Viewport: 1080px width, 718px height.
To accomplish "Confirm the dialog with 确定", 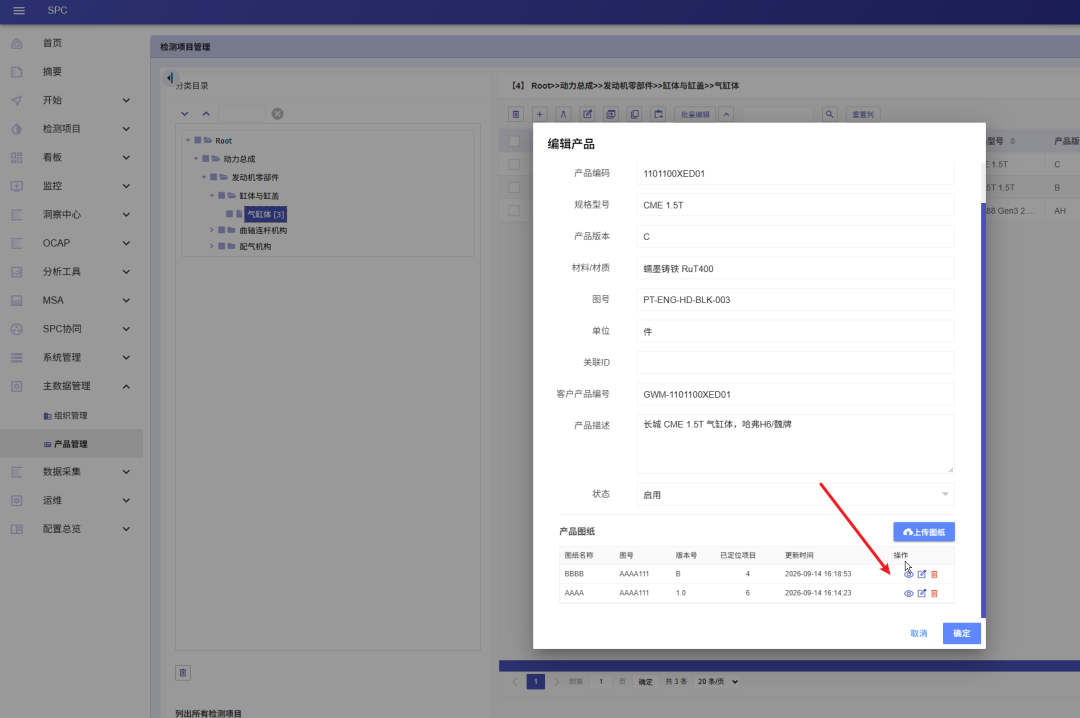I will (962, 633).
